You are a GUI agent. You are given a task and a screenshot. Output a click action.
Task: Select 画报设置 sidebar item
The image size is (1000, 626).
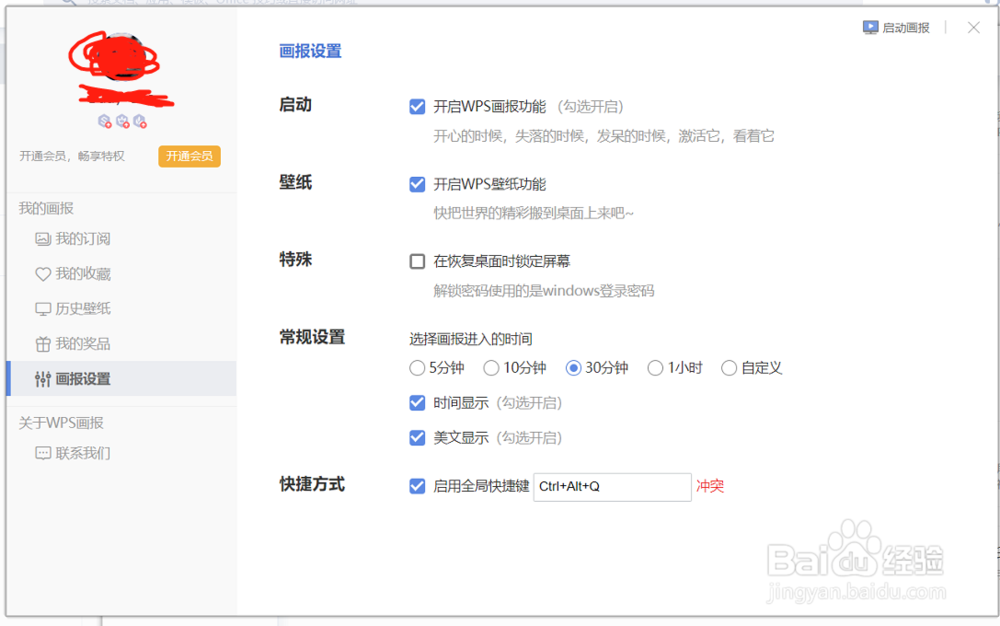point(121,379)
